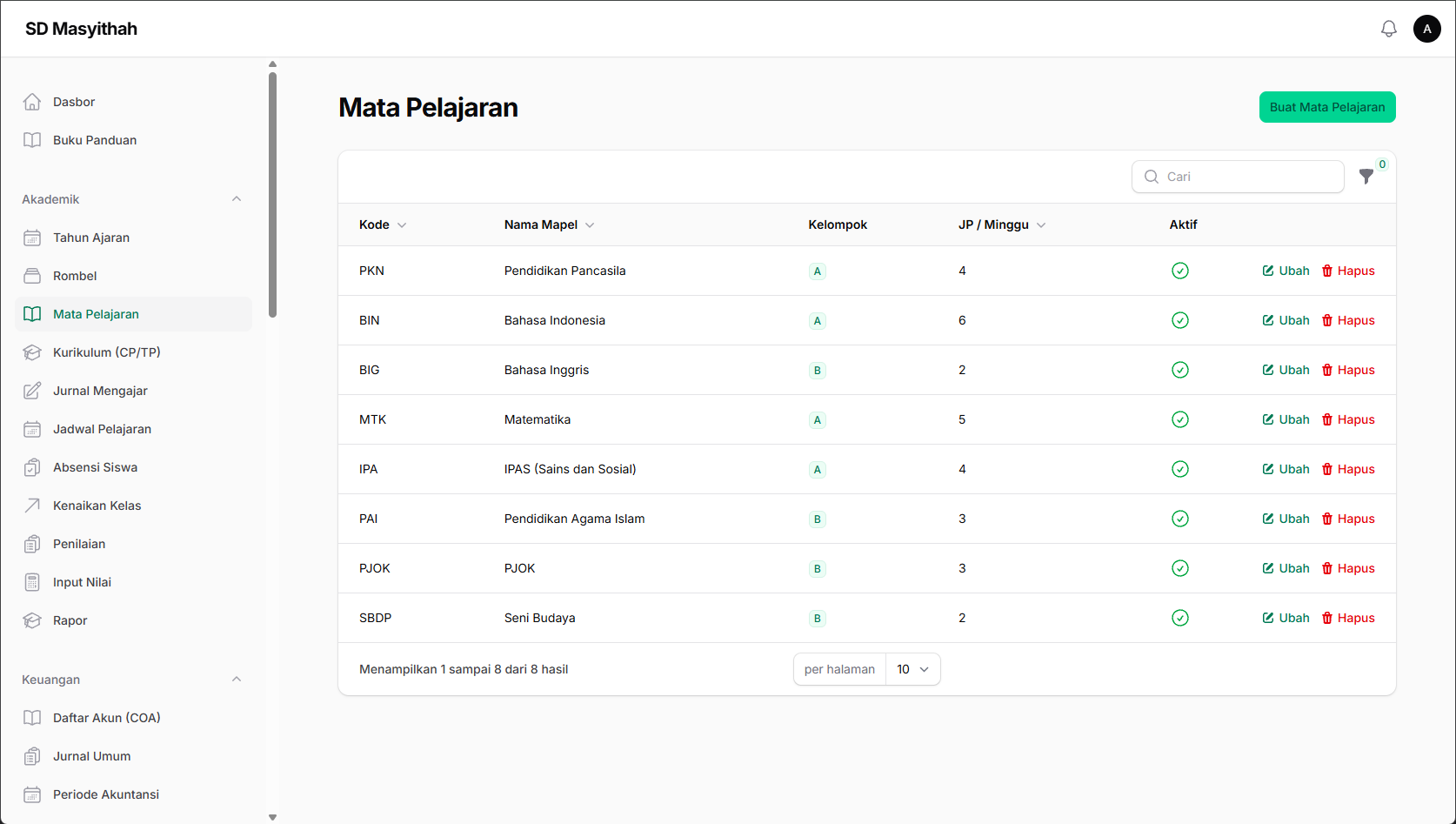Collapse the Keuangan sidebar group
The image size is (1456, 824).
click(x=237, y=680)
